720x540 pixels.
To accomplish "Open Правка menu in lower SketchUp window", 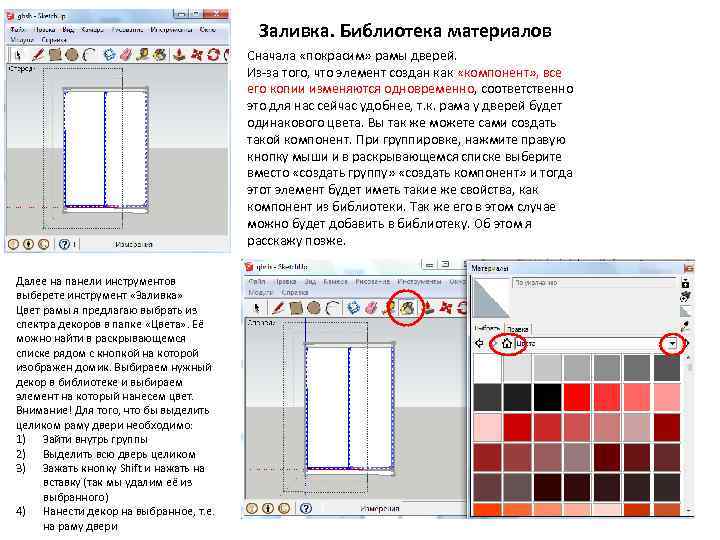I will 285,281.
